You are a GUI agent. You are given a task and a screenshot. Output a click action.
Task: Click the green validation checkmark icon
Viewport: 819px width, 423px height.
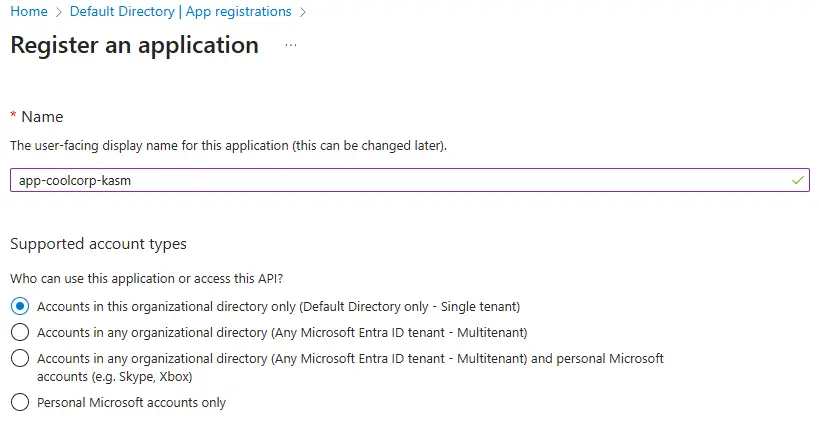pos(797,180)
